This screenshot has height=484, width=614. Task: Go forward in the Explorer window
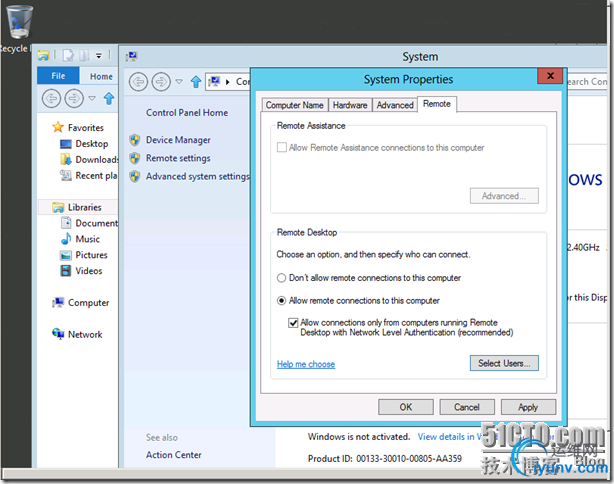[x=74, y=98]
